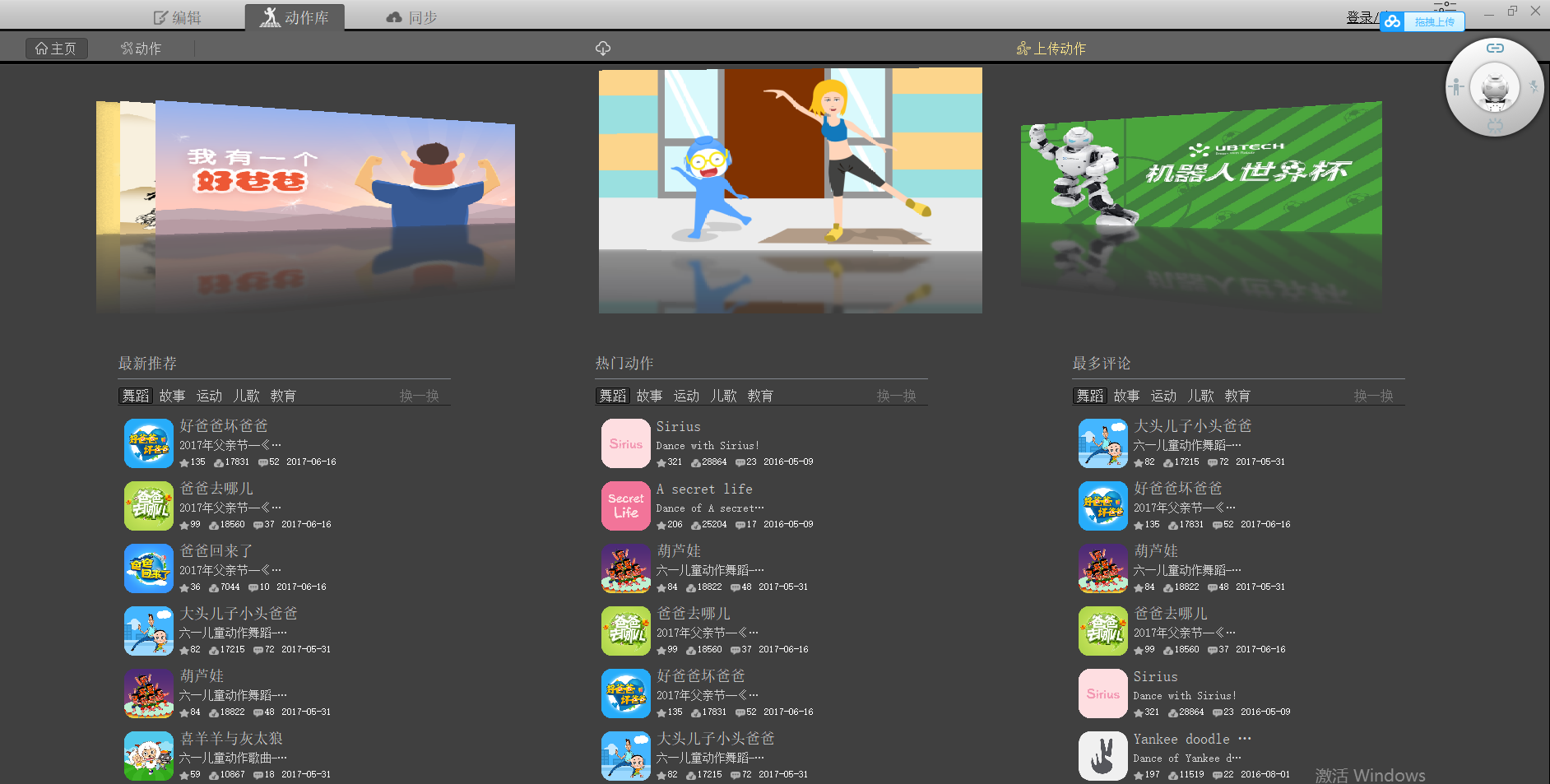The width and height of the screenshot is (1550, 784).
Task: Open 喜羊羊与灰太狼 icon under 最新推荐
Action: [149, 756]
